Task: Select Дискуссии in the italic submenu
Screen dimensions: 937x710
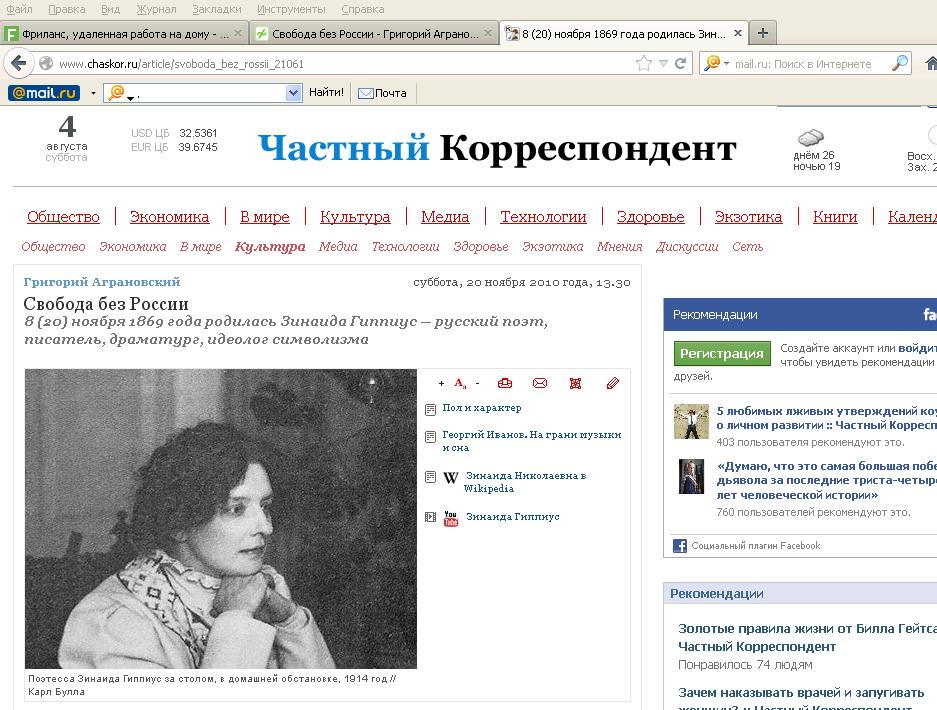Action: [687, 247]
